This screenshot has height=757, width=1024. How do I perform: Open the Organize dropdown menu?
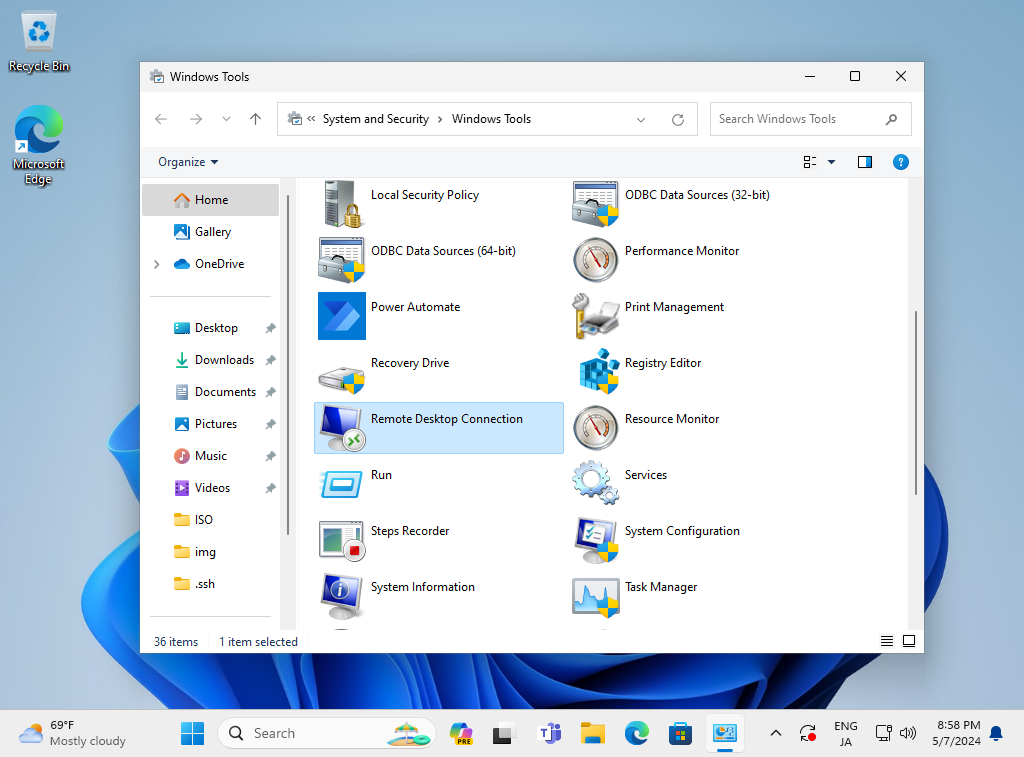(x=188, y=162)
